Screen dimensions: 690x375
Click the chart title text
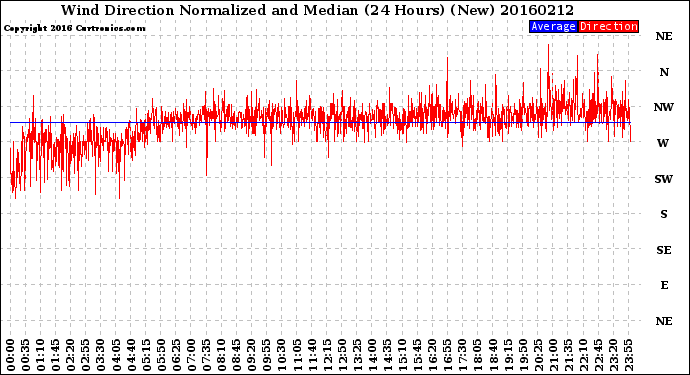[x=317, y=10]
